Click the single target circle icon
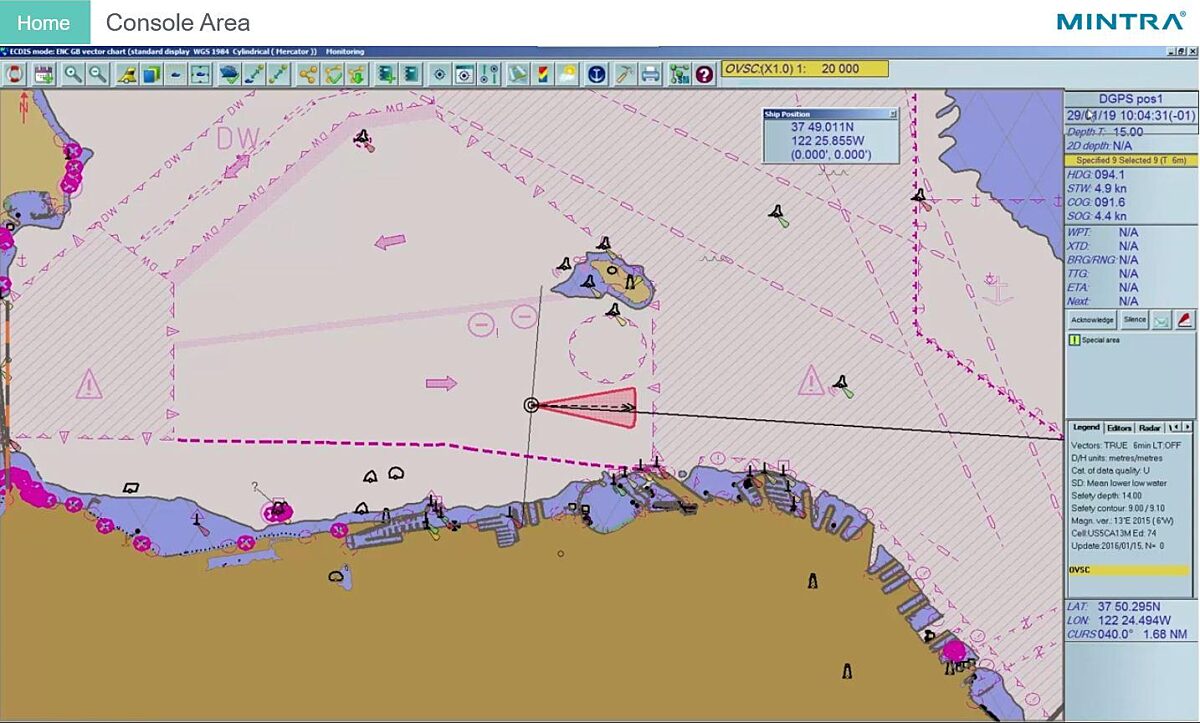 click(x=440, y=74)
